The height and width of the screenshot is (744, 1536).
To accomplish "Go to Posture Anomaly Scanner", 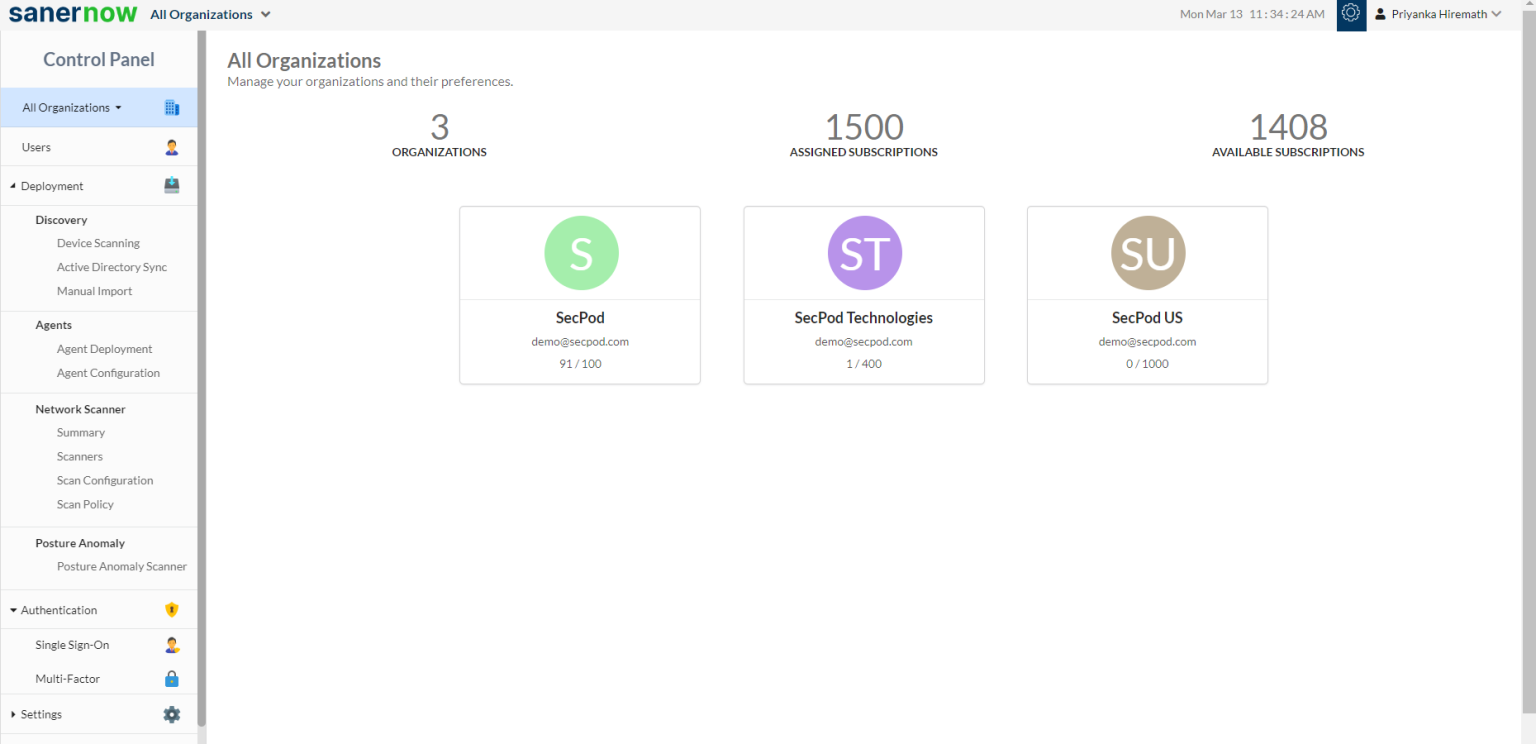I will tap(122, 566).
